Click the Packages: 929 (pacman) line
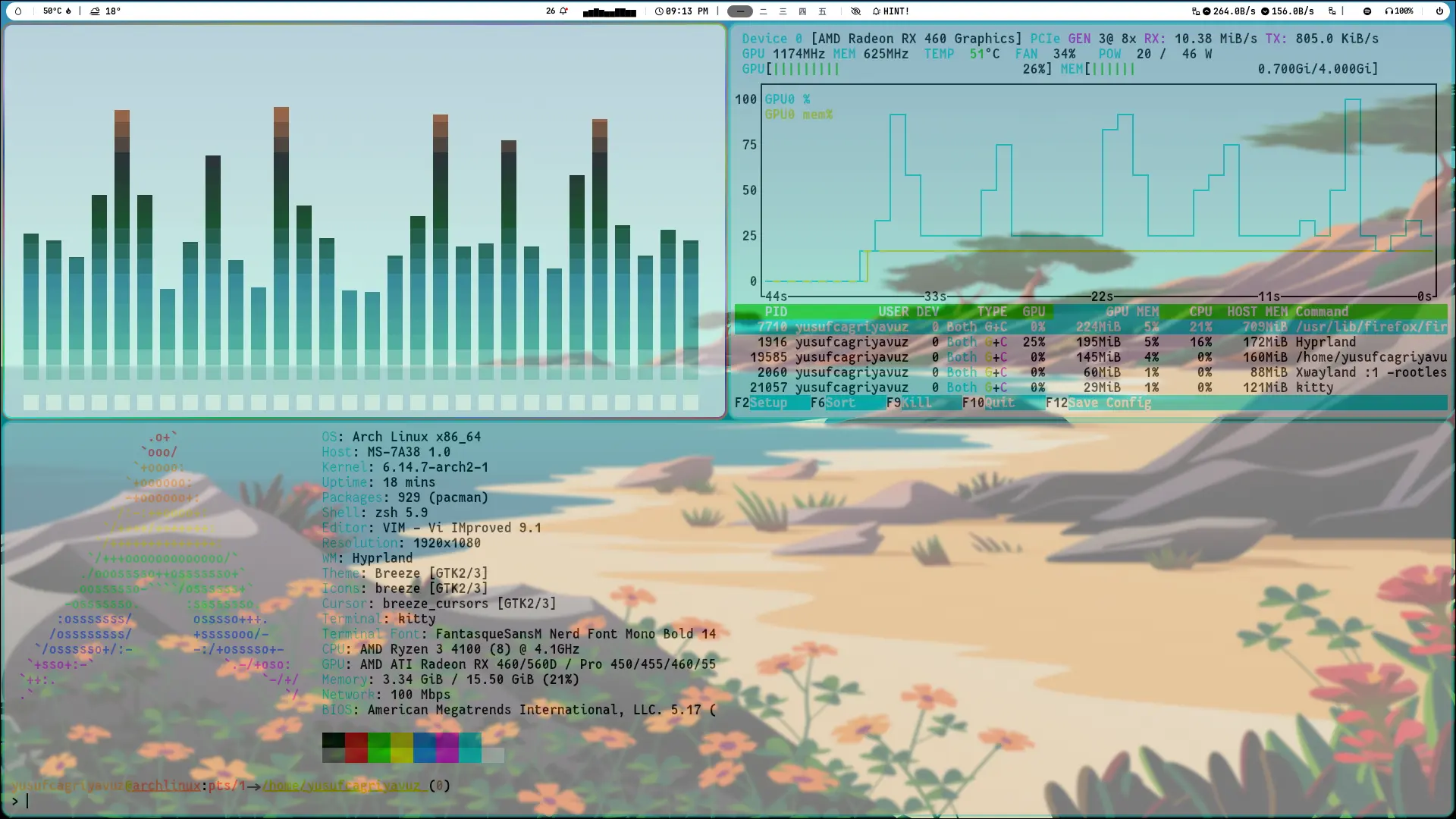Image resolution: width=1456 pixels, height=819 pixels. pos(405,497)
